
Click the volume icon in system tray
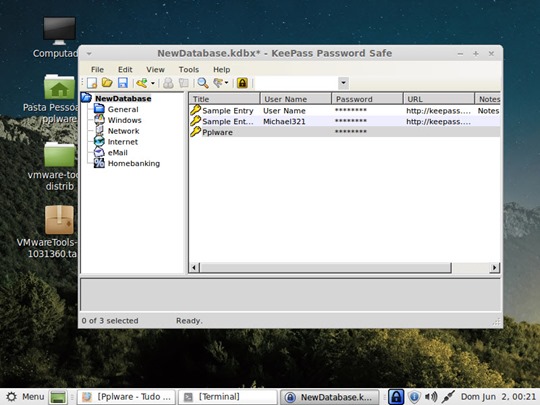pos(431,397)
